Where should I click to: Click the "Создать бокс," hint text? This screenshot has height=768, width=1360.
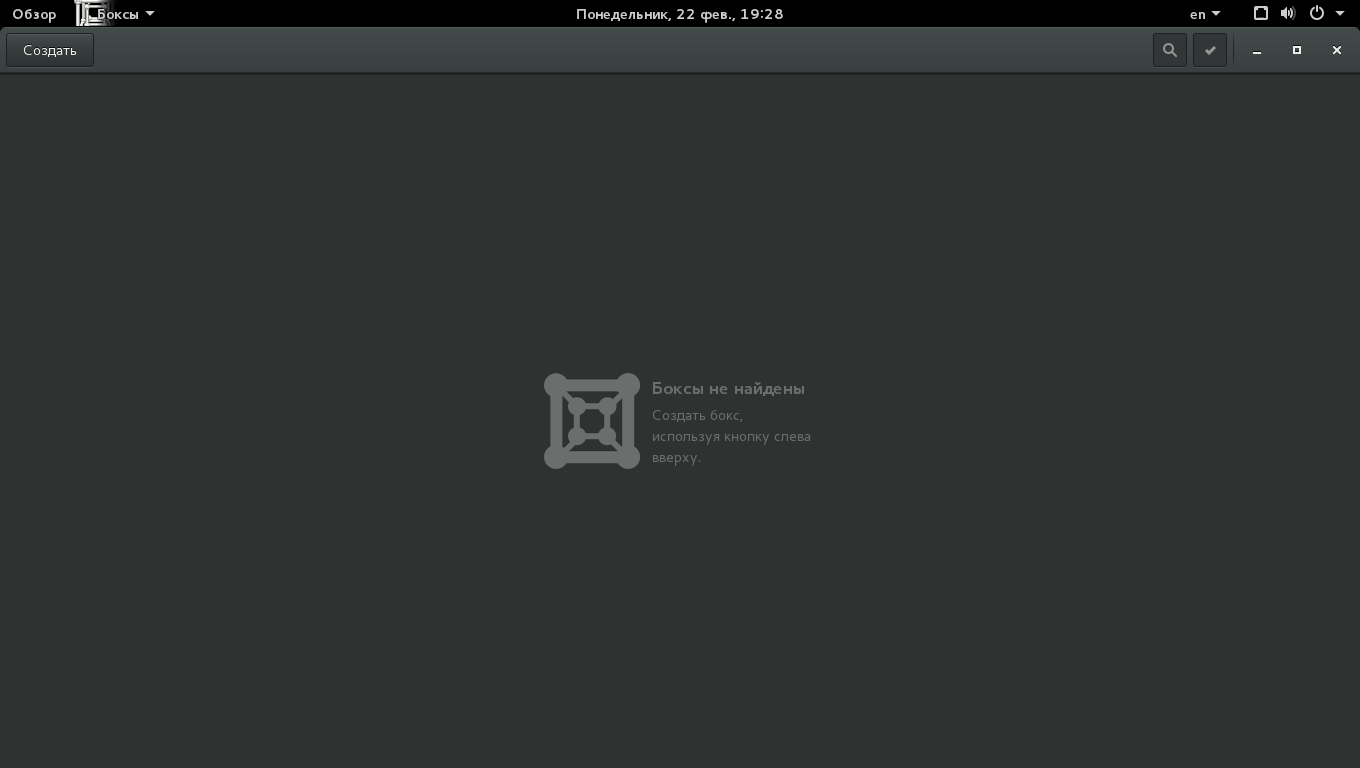click(x=697, y=415)
